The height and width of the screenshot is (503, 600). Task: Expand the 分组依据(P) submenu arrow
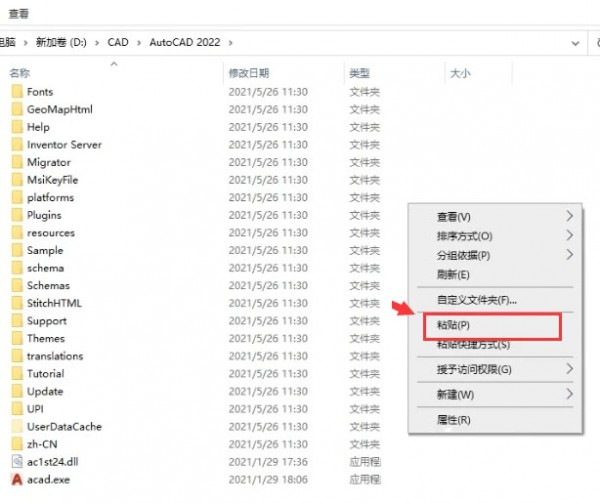click(569, 254)
